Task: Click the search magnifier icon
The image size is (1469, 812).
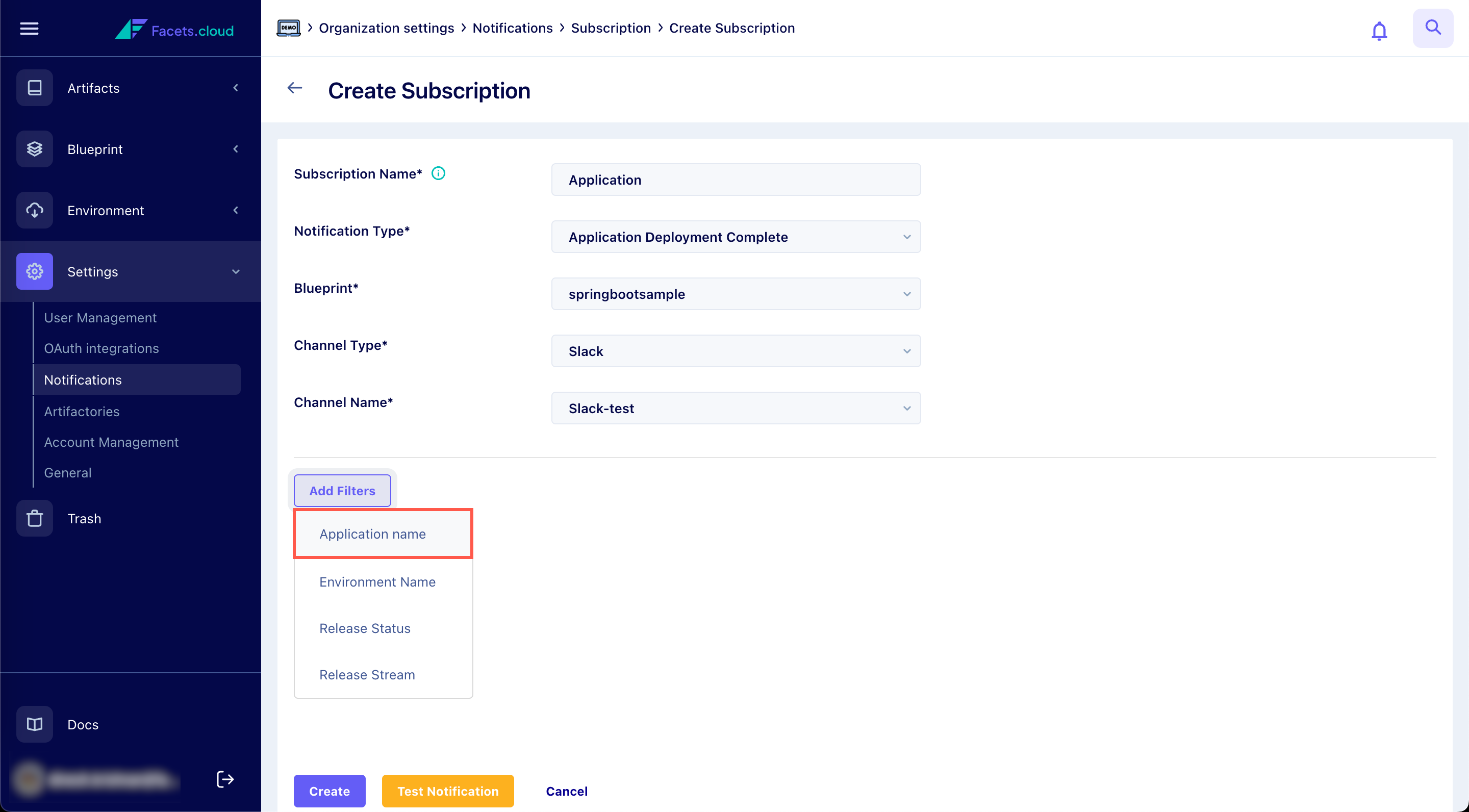Action: [x=1432, y=28]
